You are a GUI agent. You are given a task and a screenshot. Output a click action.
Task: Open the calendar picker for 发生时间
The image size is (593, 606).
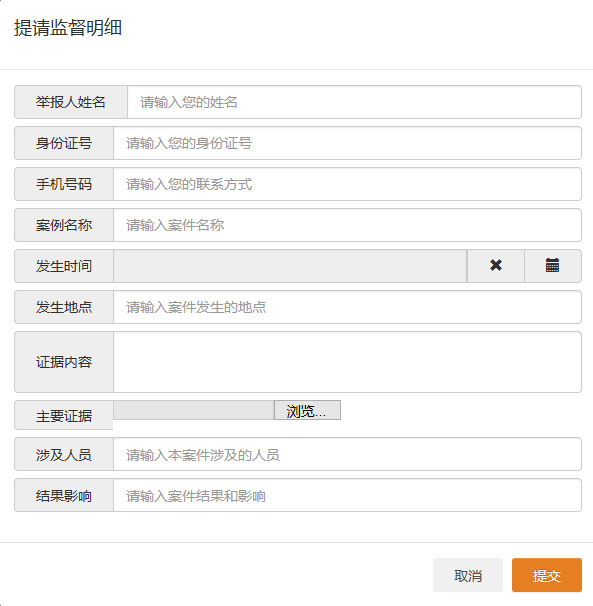click(553, 266)
